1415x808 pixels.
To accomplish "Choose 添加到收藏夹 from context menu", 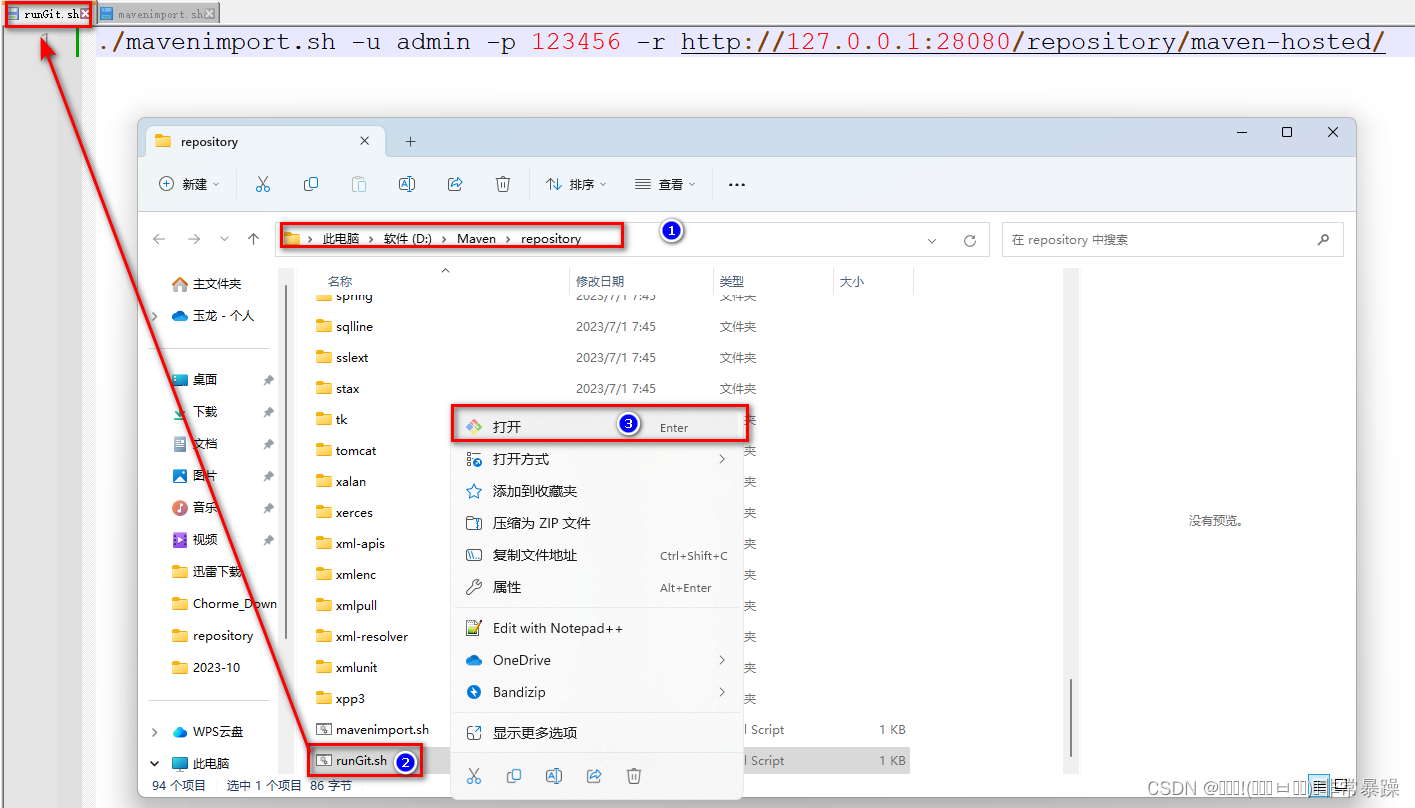I will (598, 491).
